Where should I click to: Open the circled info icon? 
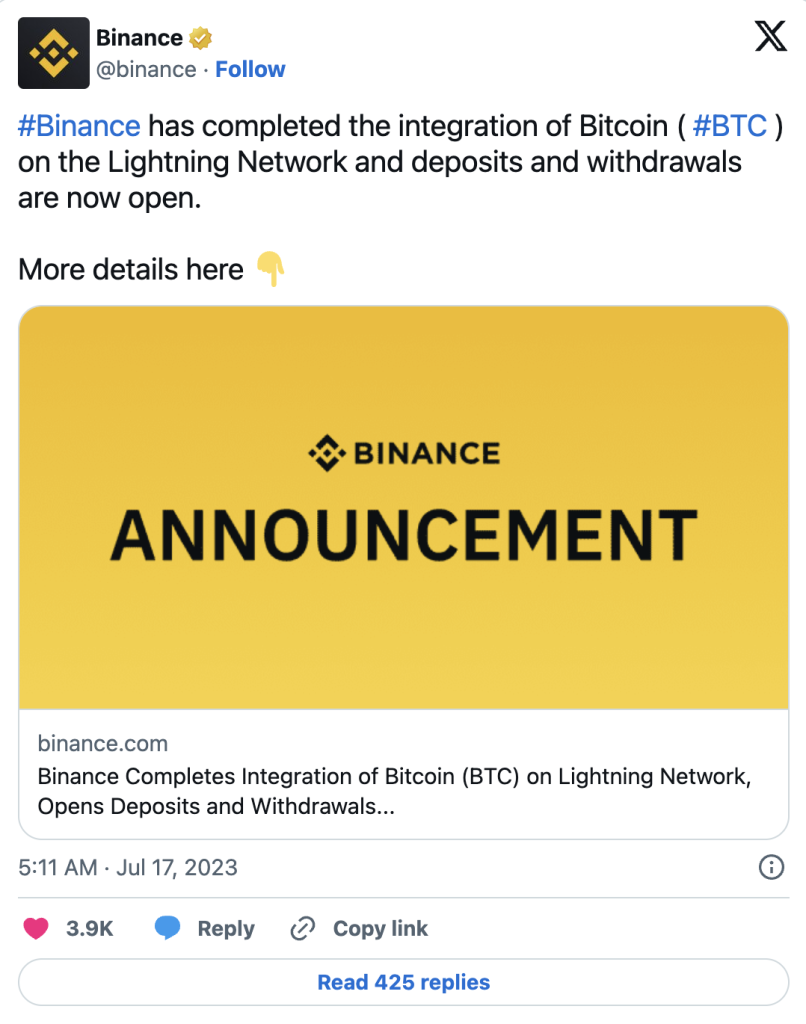coord(771,867)
